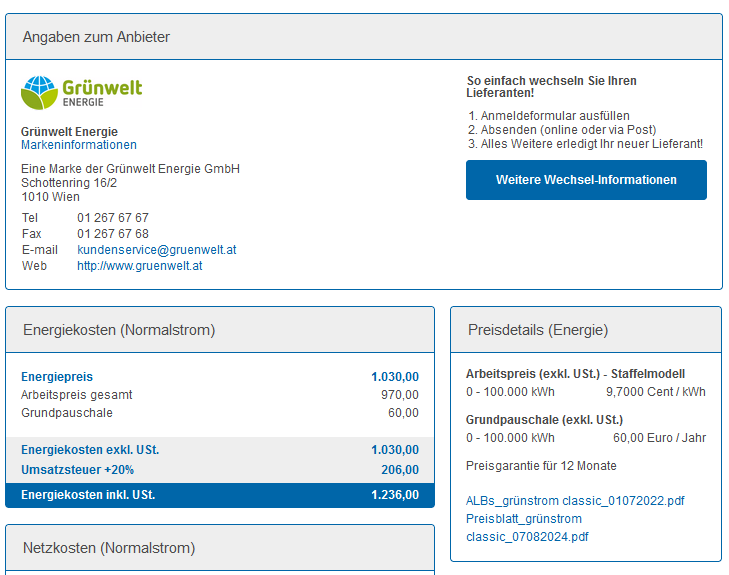Click Preisgarantie für 12 Monate text
This screenshot has width=729, height=575.
pos(541,466)
